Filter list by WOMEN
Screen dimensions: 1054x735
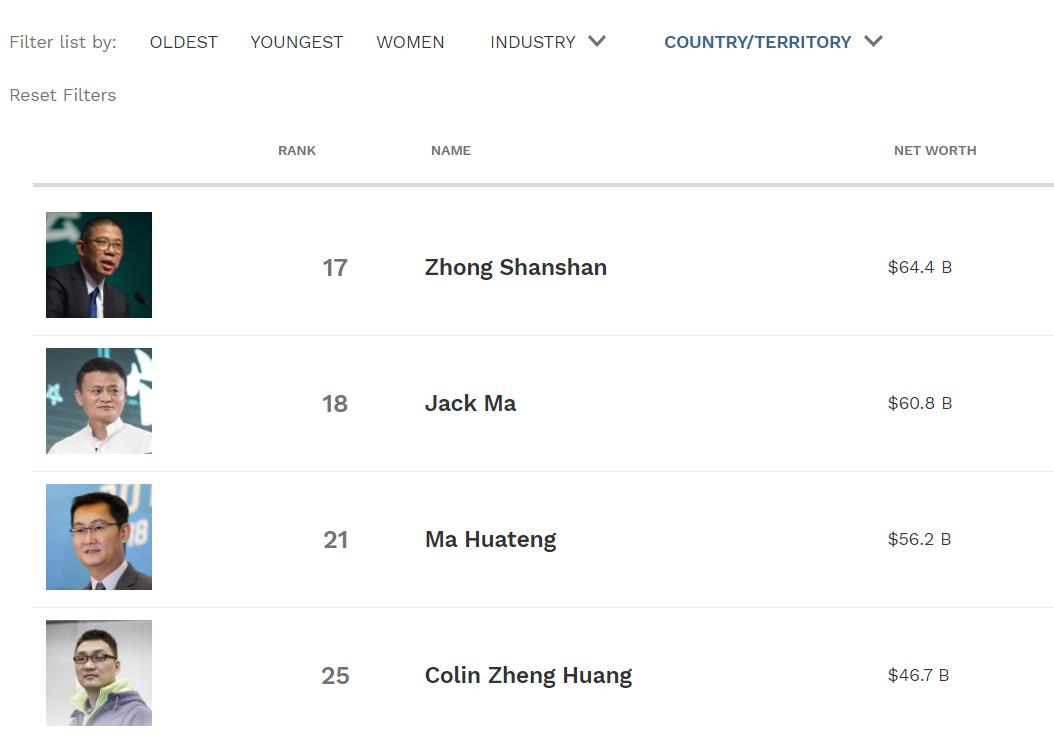pos(410,42)
